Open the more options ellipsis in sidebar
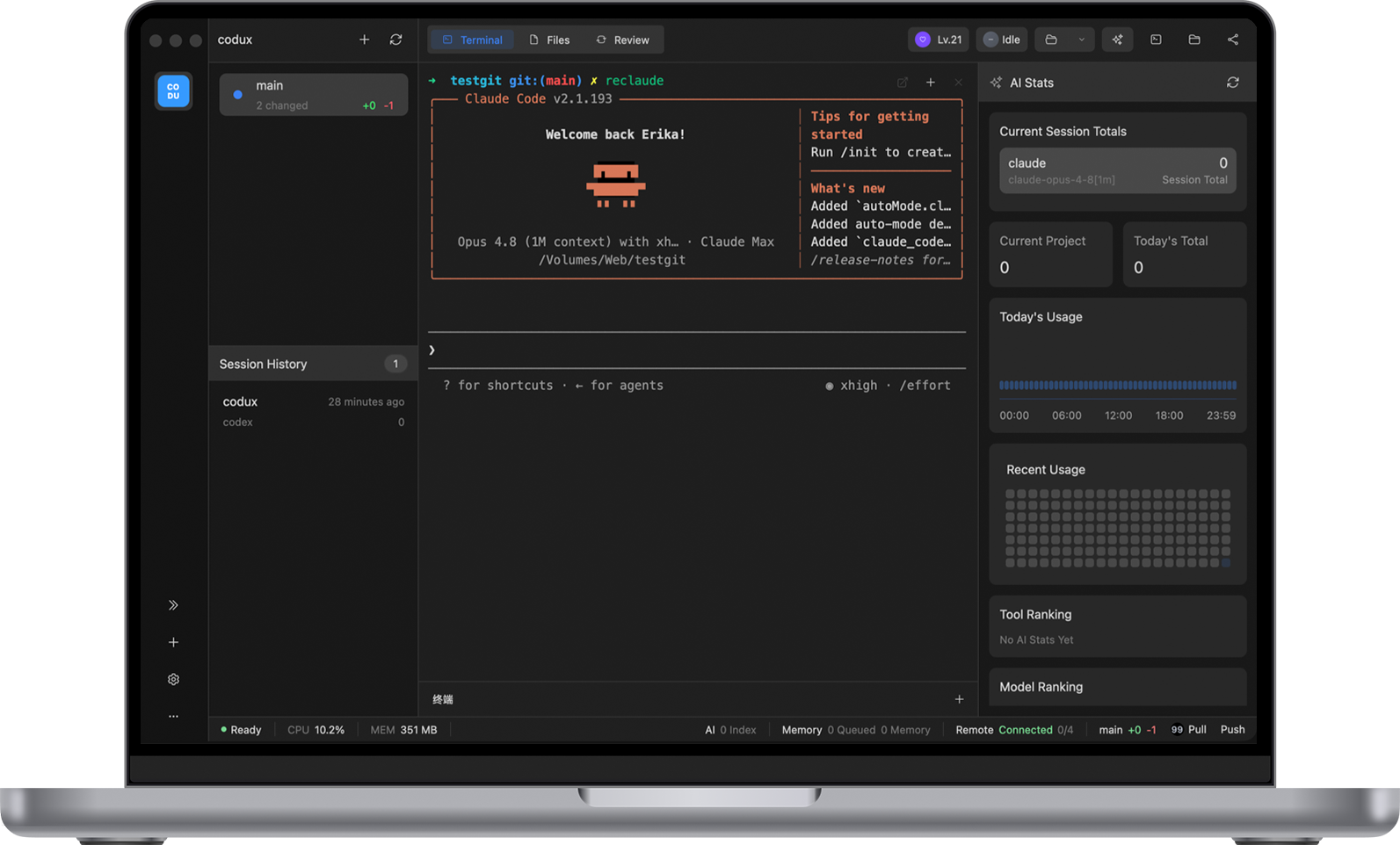This screenshot has width=1400, height=845. [x=173, y=716]
